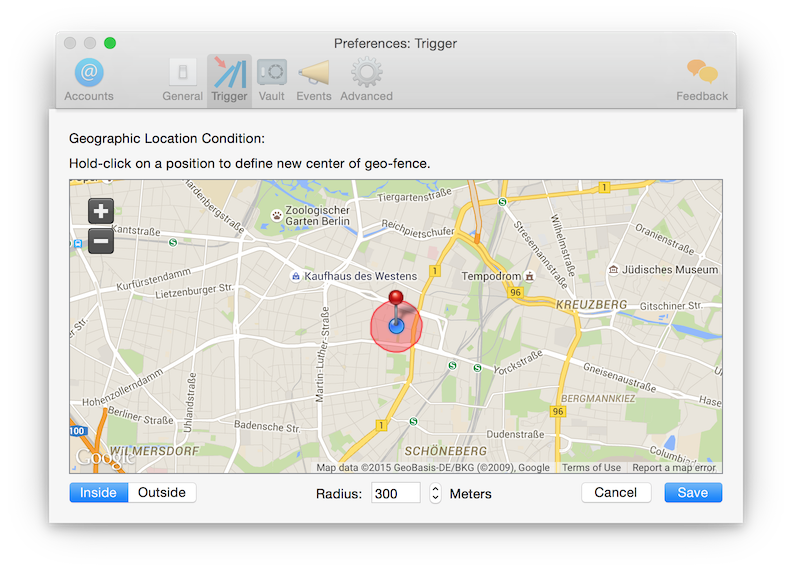792x571 pixels.
Task: Open the Accounts preferences pane
Action: pos(89,80)
